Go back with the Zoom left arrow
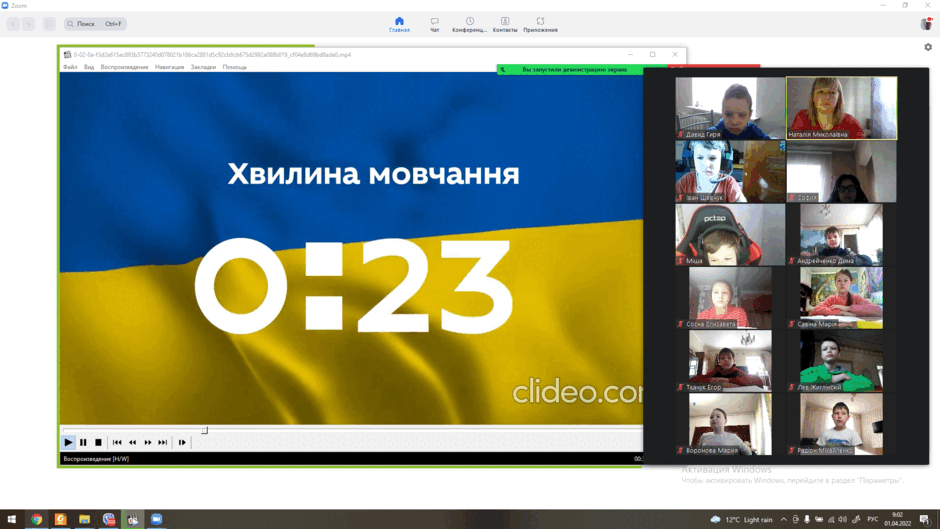The height and width of the screenshot is (529, 940). point(13,24)
